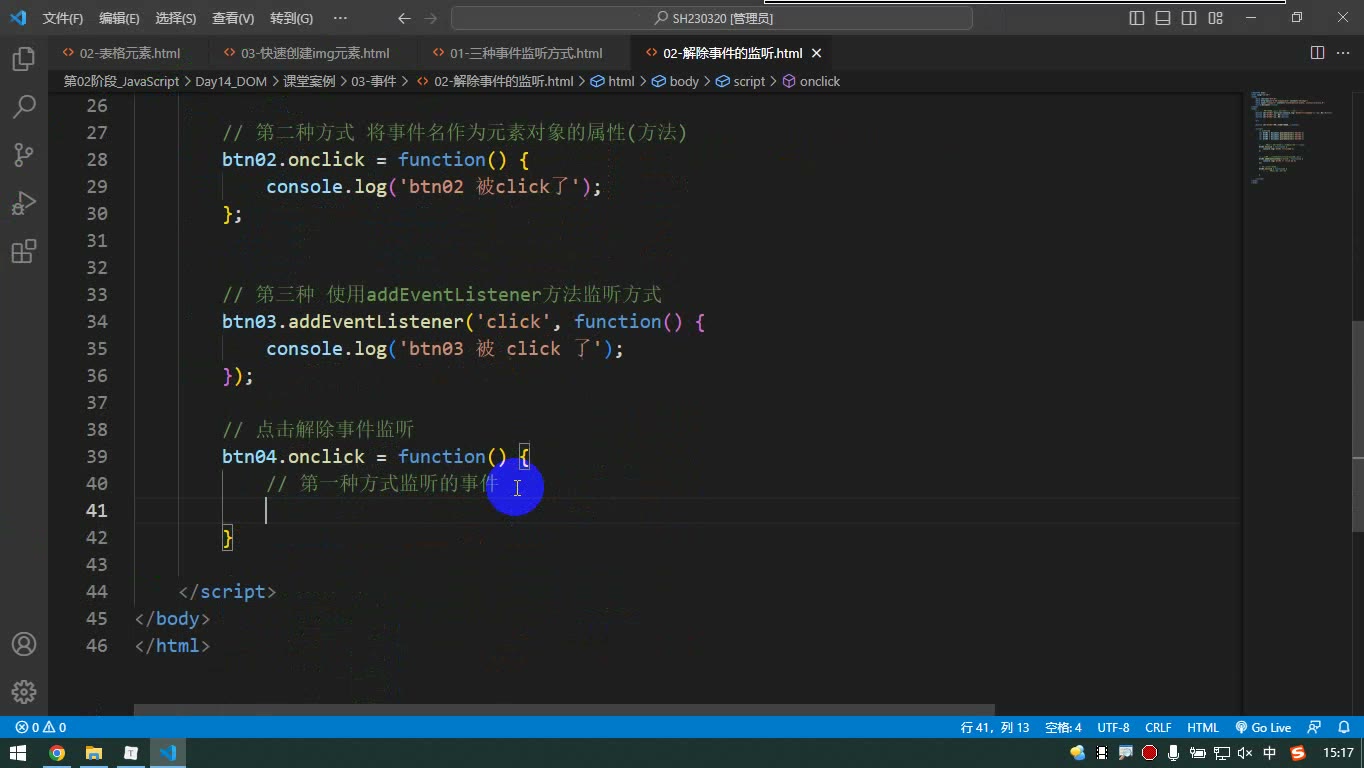The width and height of the screenshot is (1364, 768).
Task: Open the Search view in activity bar
Action: [23, 107]
